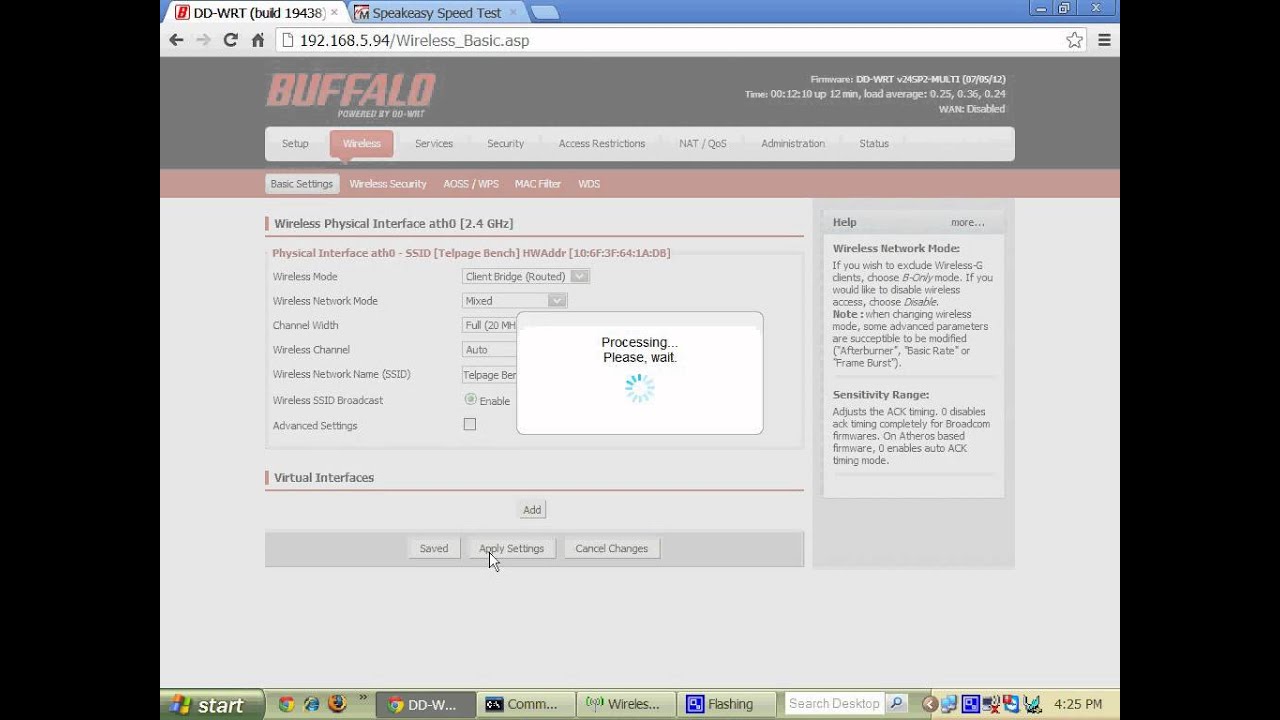The height and width of the screenshot is (720, 1280).
Task: Click the 'Sensitivity Range:' help heading
Action: point(881,395)
